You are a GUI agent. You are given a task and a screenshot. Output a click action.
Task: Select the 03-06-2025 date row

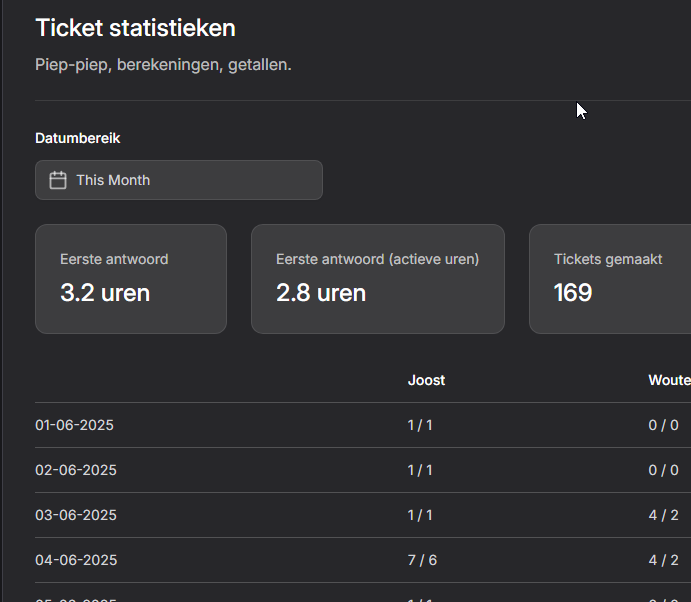coord(76,515)
